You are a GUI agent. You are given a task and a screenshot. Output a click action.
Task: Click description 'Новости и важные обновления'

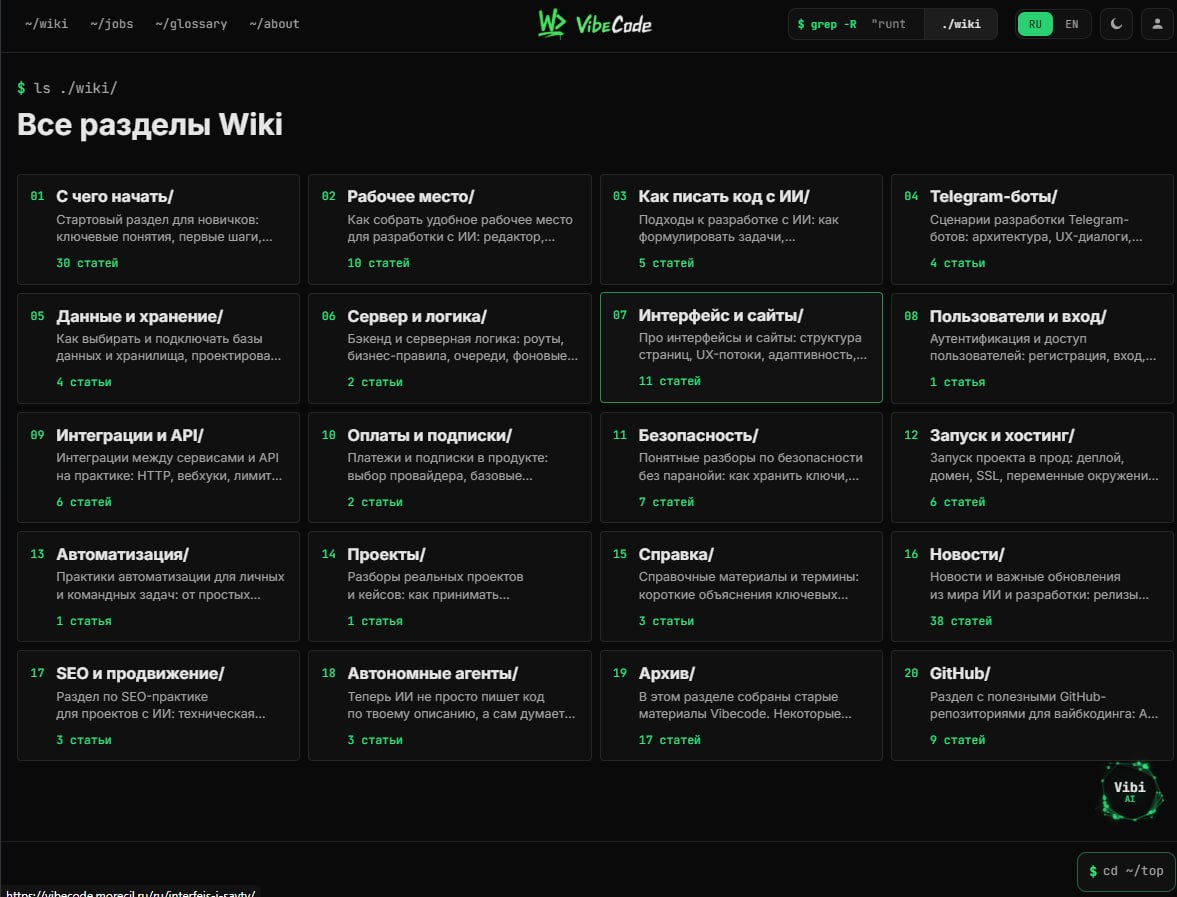(x=1025, y=577)
